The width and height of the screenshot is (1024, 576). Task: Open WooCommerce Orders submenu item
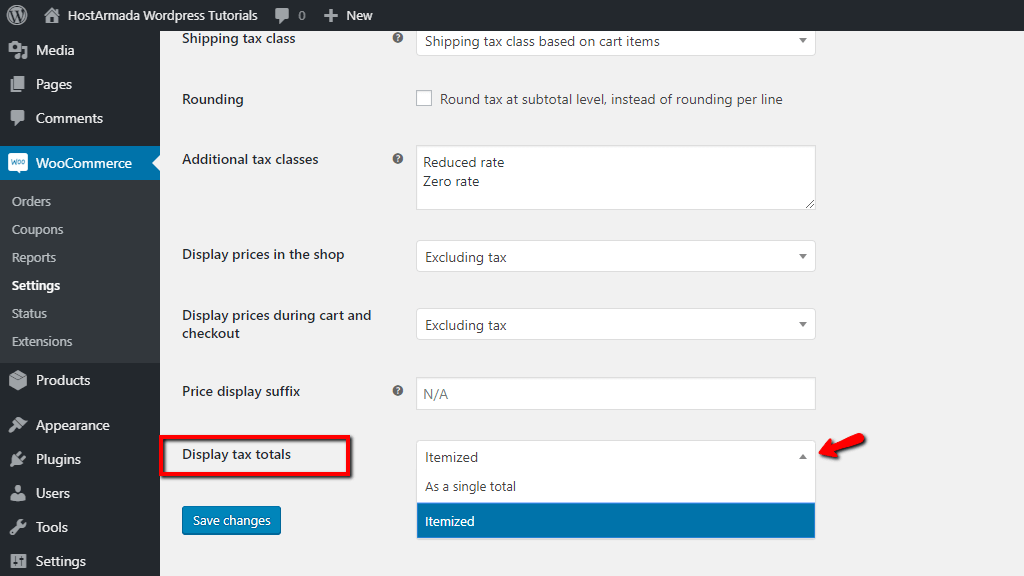click(x=31, y=201)
